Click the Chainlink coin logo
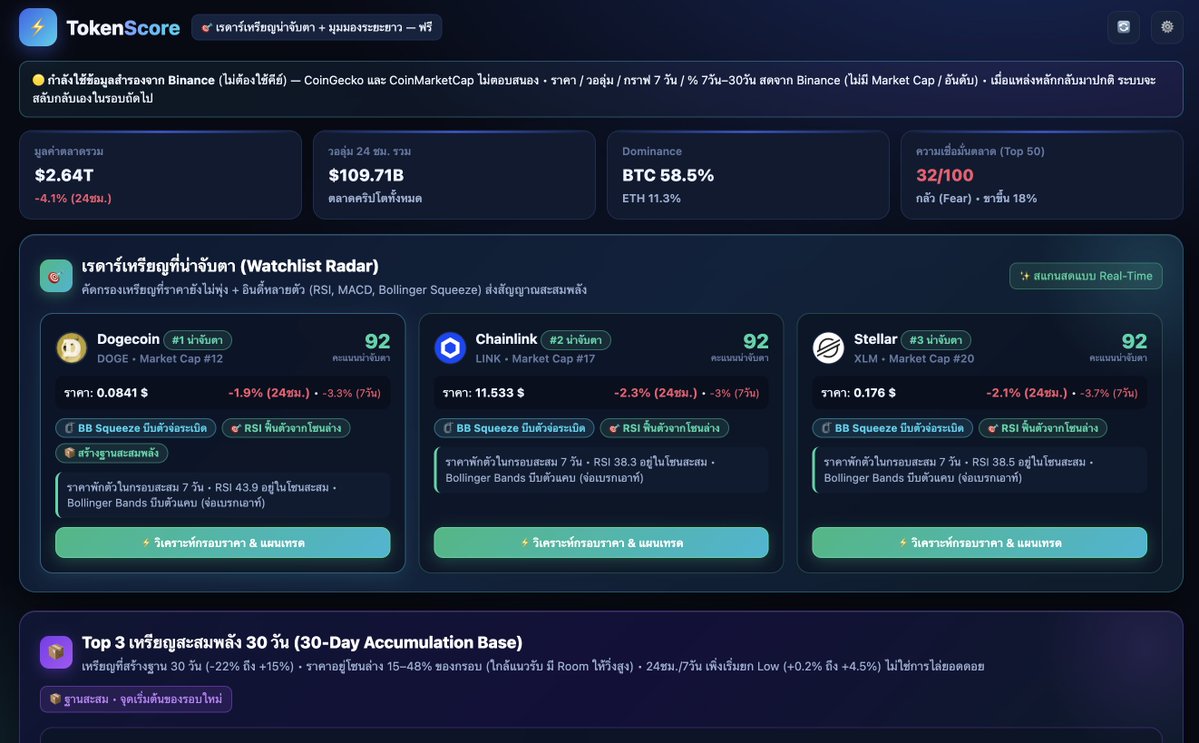The width and height of the screenshot is (1199, 743). tap(450, 348)
